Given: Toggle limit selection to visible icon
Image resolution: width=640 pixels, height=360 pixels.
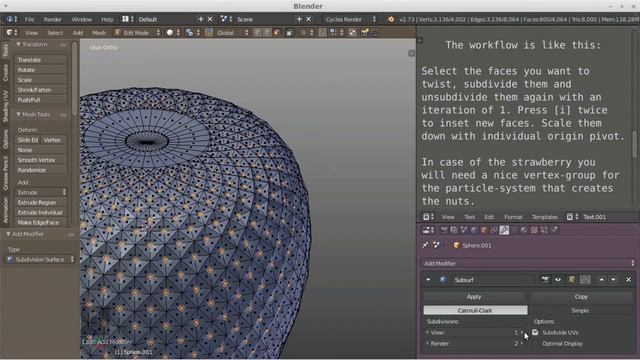Looking at the screenshot, I should [289, 33].
